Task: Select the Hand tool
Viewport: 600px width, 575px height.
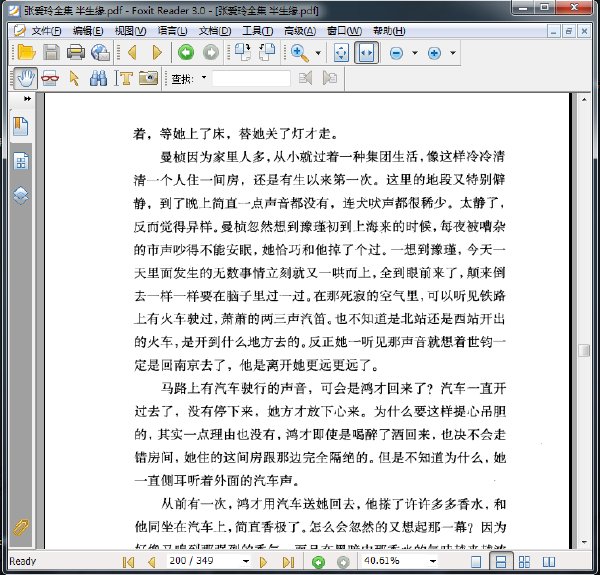Action: point(26,78)
